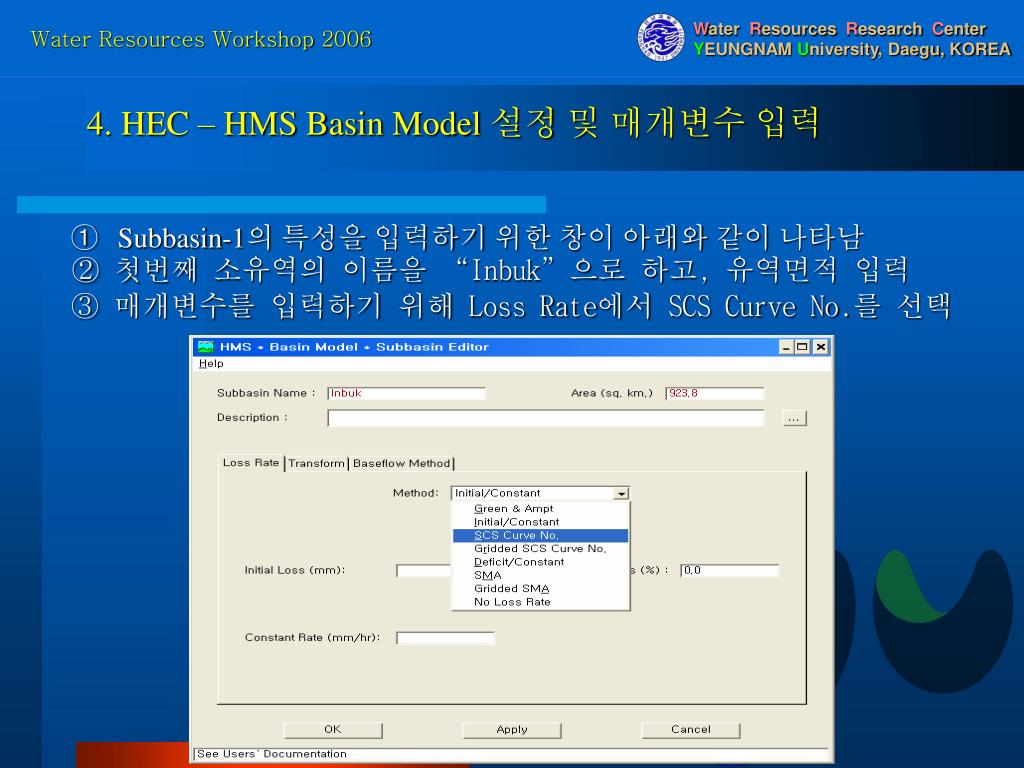Image resolution: width=1024 pixels, height=768 pixels.
Task: Choose Gridded SCS Curve No. option
Action: 540,549
